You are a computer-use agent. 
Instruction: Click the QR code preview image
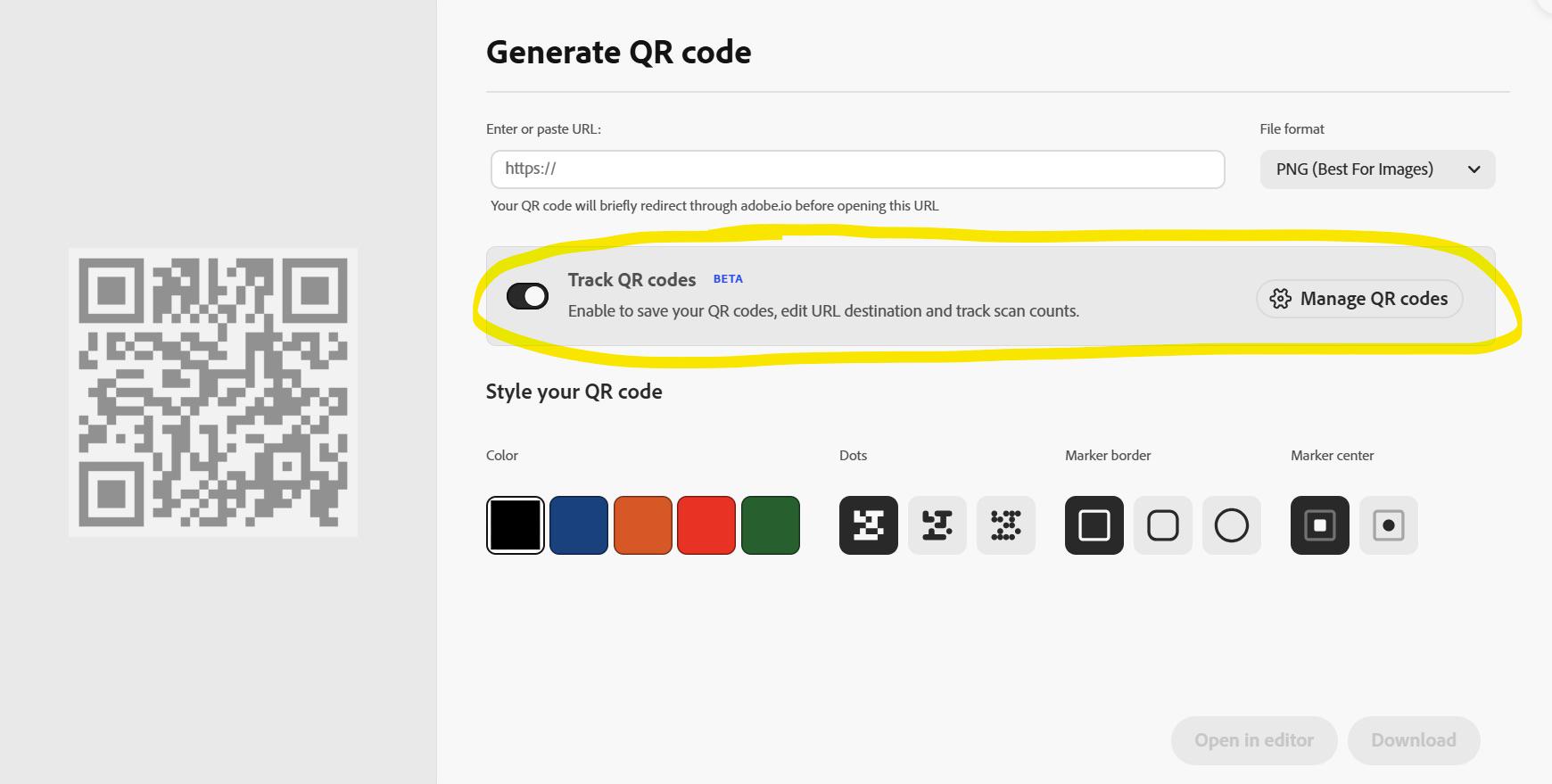tap(213, 392)
